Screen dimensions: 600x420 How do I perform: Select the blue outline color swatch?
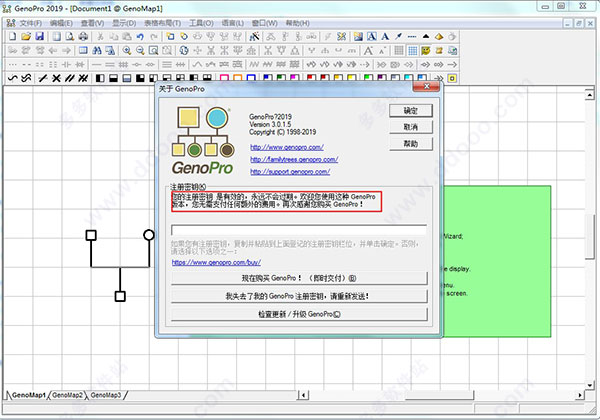251,78
